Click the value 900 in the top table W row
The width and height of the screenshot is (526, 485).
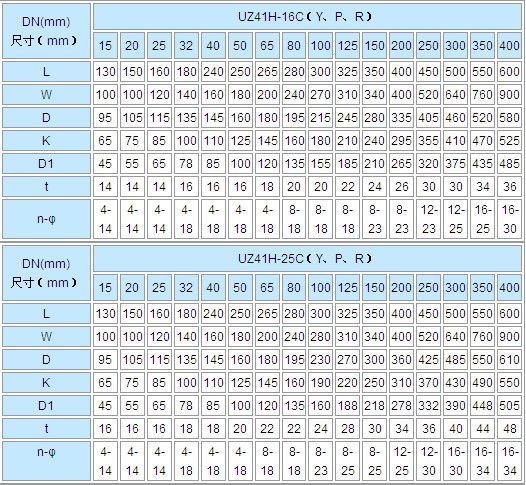509,95
